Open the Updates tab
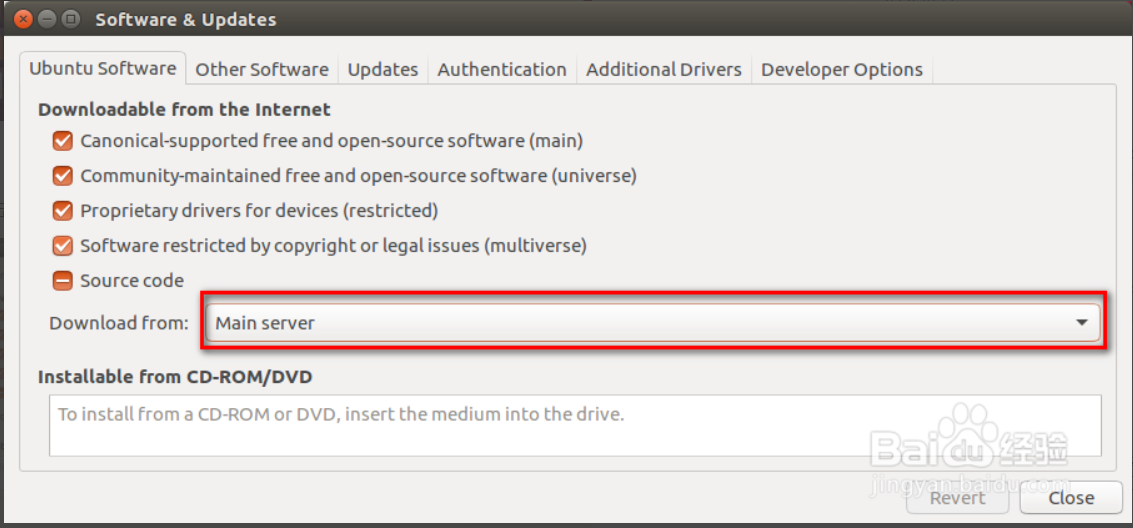The image size is (1133, 528). click(x=383, y=70)
